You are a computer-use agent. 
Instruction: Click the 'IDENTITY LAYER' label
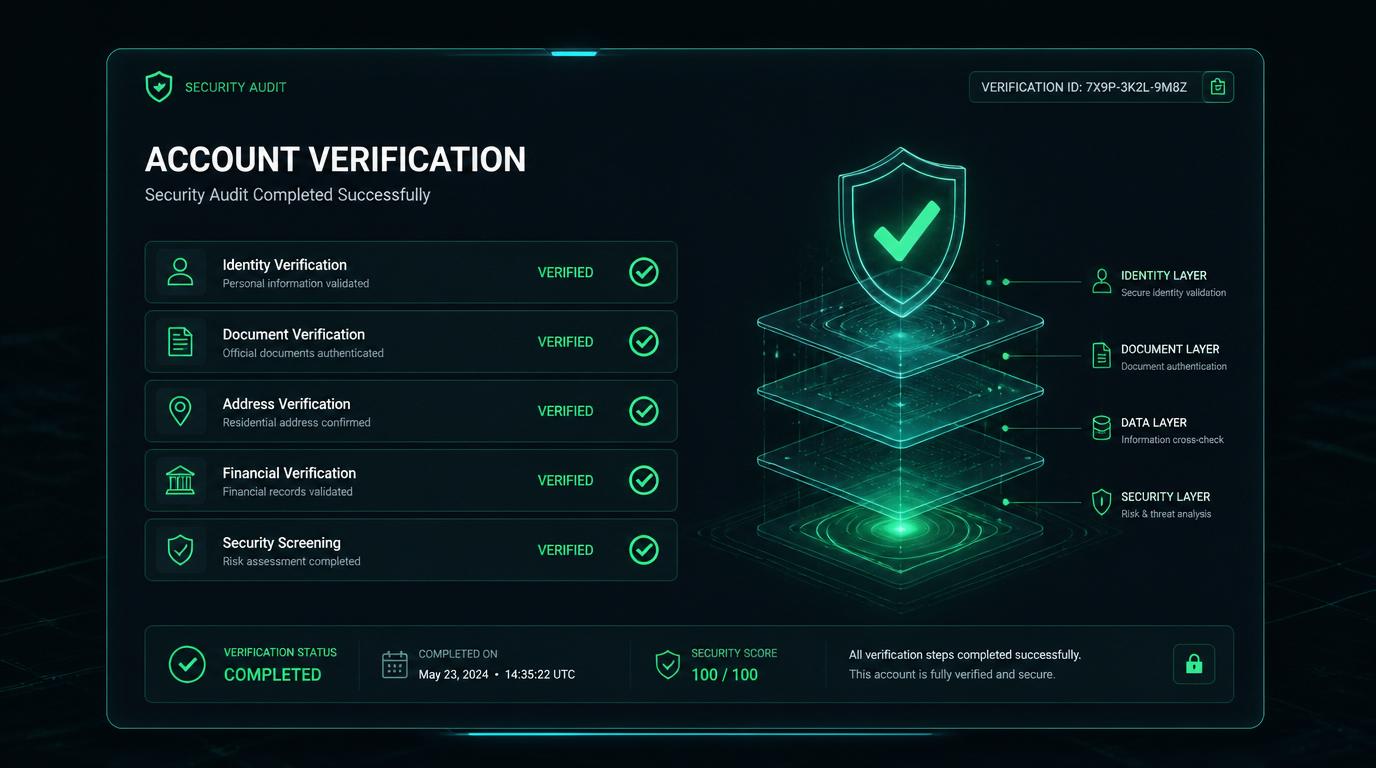coord(1164,275)
